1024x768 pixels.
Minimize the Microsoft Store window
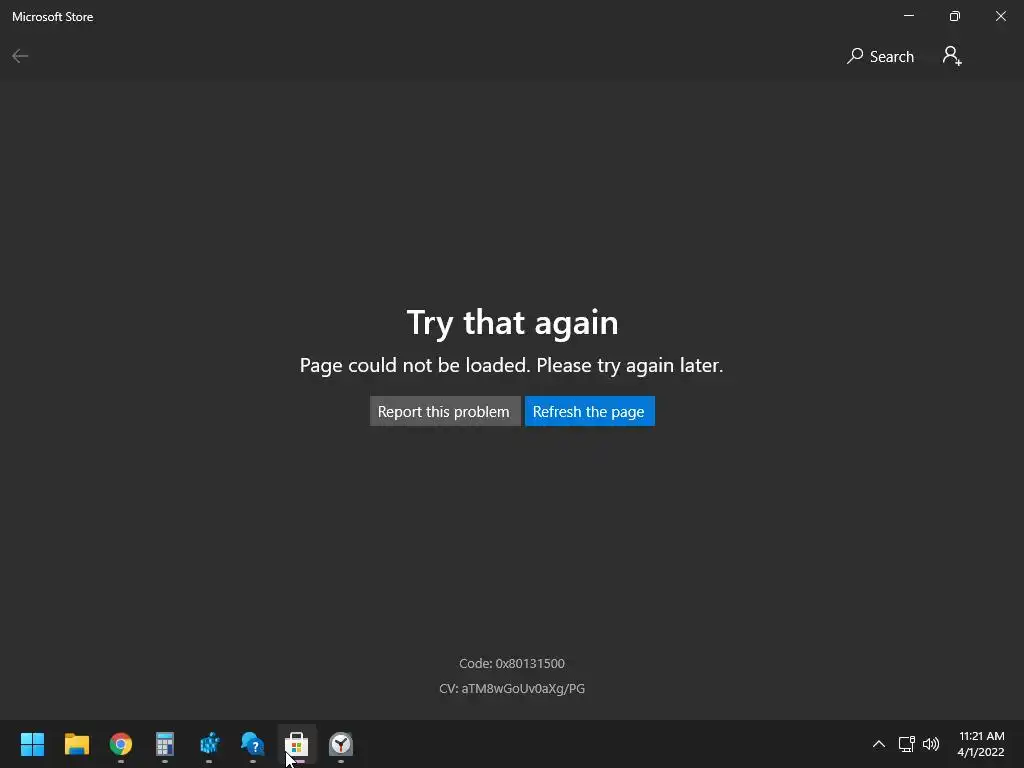click(909, 16)
